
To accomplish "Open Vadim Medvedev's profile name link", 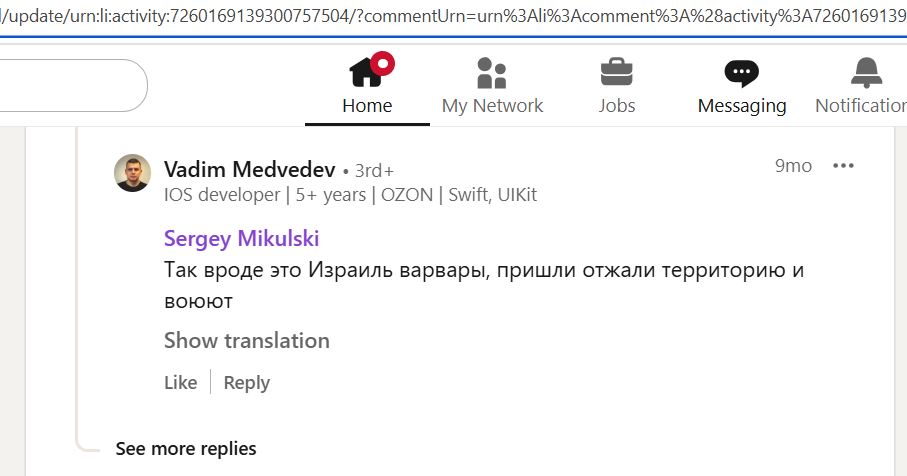I will (x=249, y=169).
